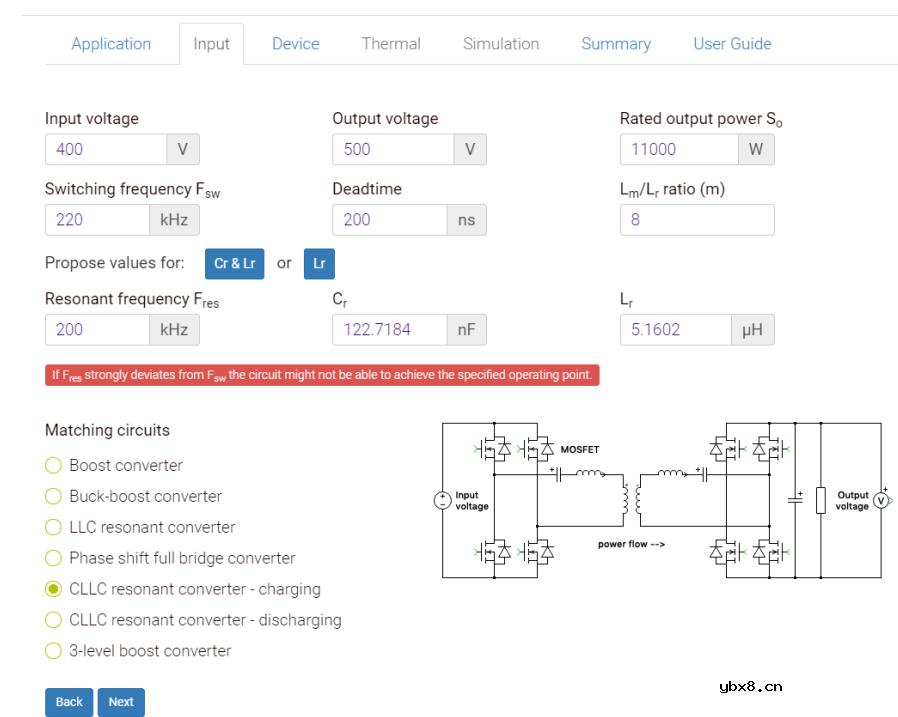The height and width of the screenshot is (717, 898).
Task: Click the Input voltage source symbol in schematic
Action: tap(442, 500)
